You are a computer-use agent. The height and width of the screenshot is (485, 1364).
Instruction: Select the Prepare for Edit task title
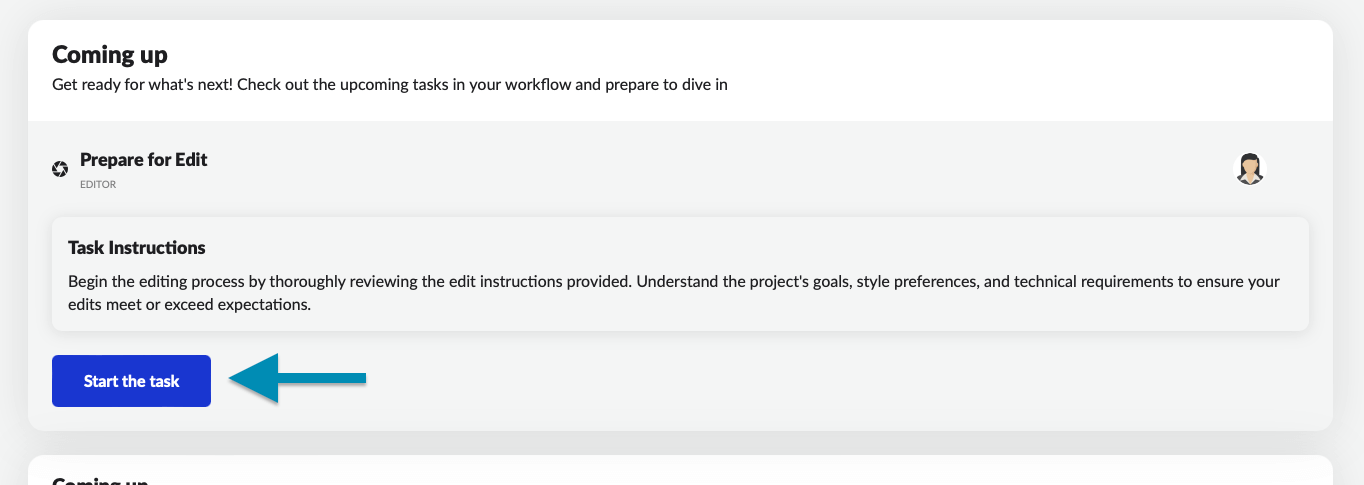point(143,160)
